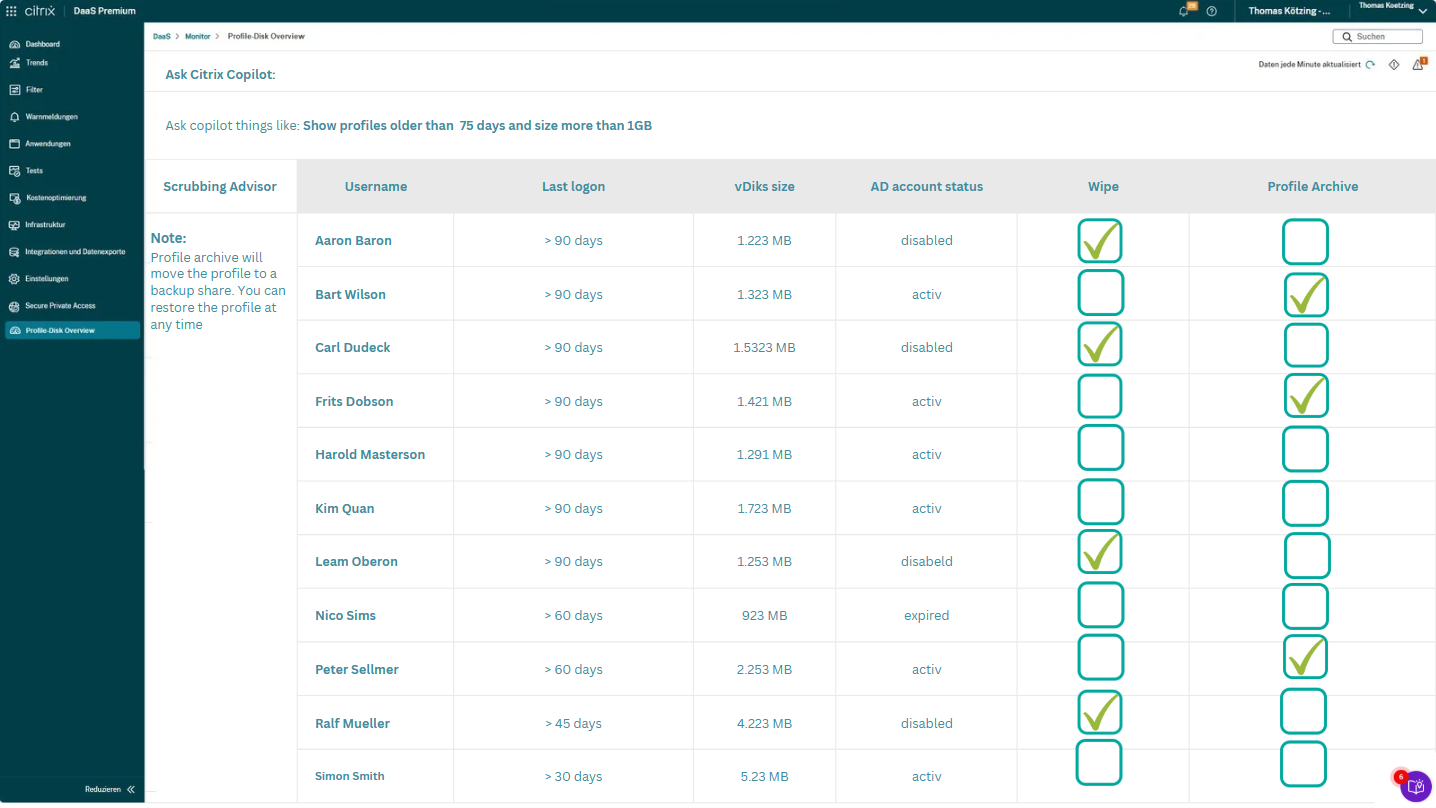Open the Scrubbing Advisor tab
The height and width of the screenshot is (808, 1436).
click(220, 186)
